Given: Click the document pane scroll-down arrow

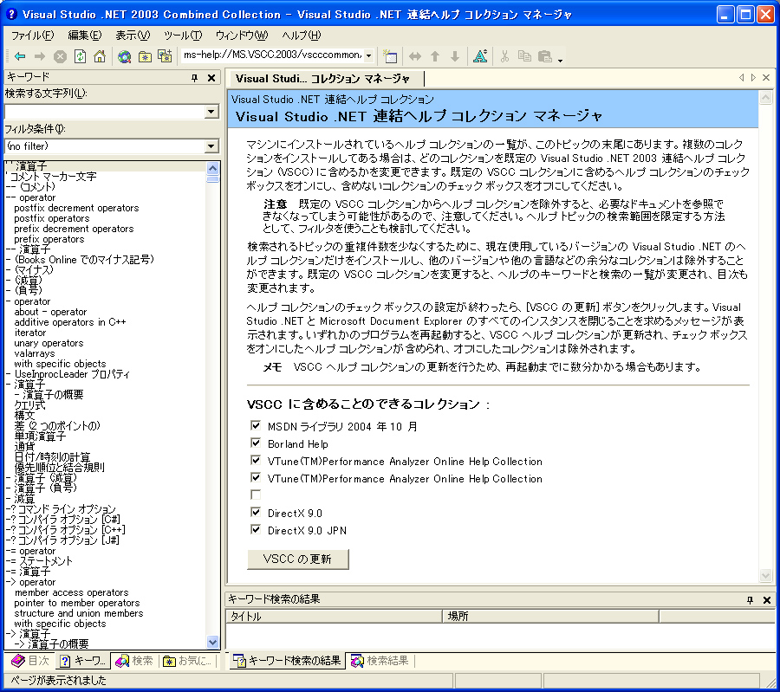Looking at the screenshot, I should pyautogui.click(x=766, y=576).
